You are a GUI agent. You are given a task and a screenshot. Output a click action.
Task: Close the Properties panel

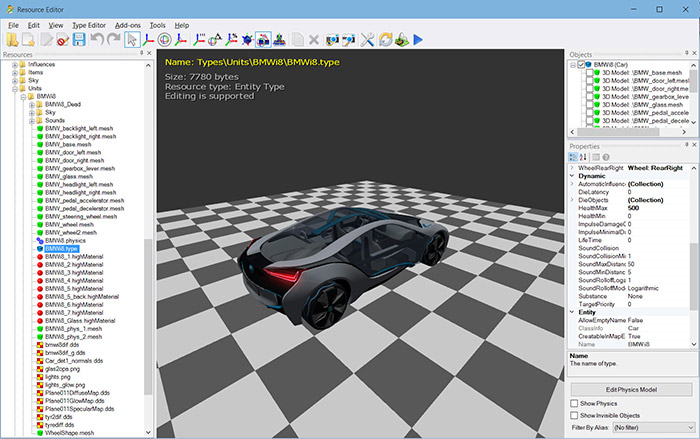pos(694,145)
